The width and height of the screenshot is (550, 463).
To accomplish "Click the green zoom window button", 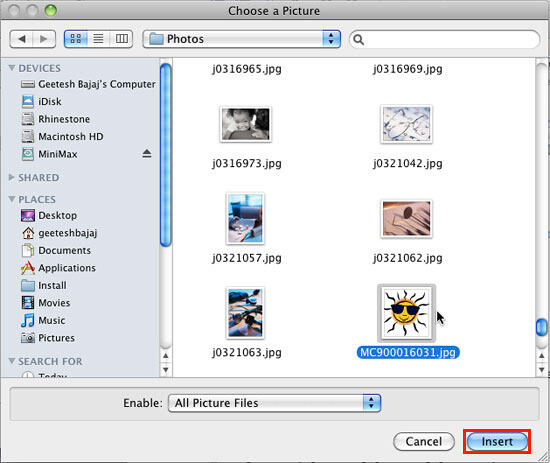I will (x=50, y=11).
